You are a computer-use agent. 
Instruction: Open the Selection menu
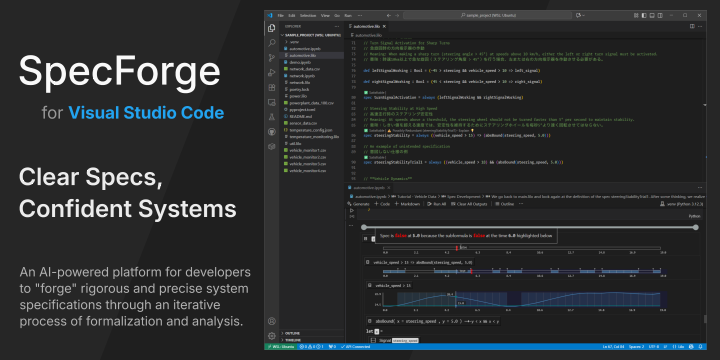coord(308,15)
